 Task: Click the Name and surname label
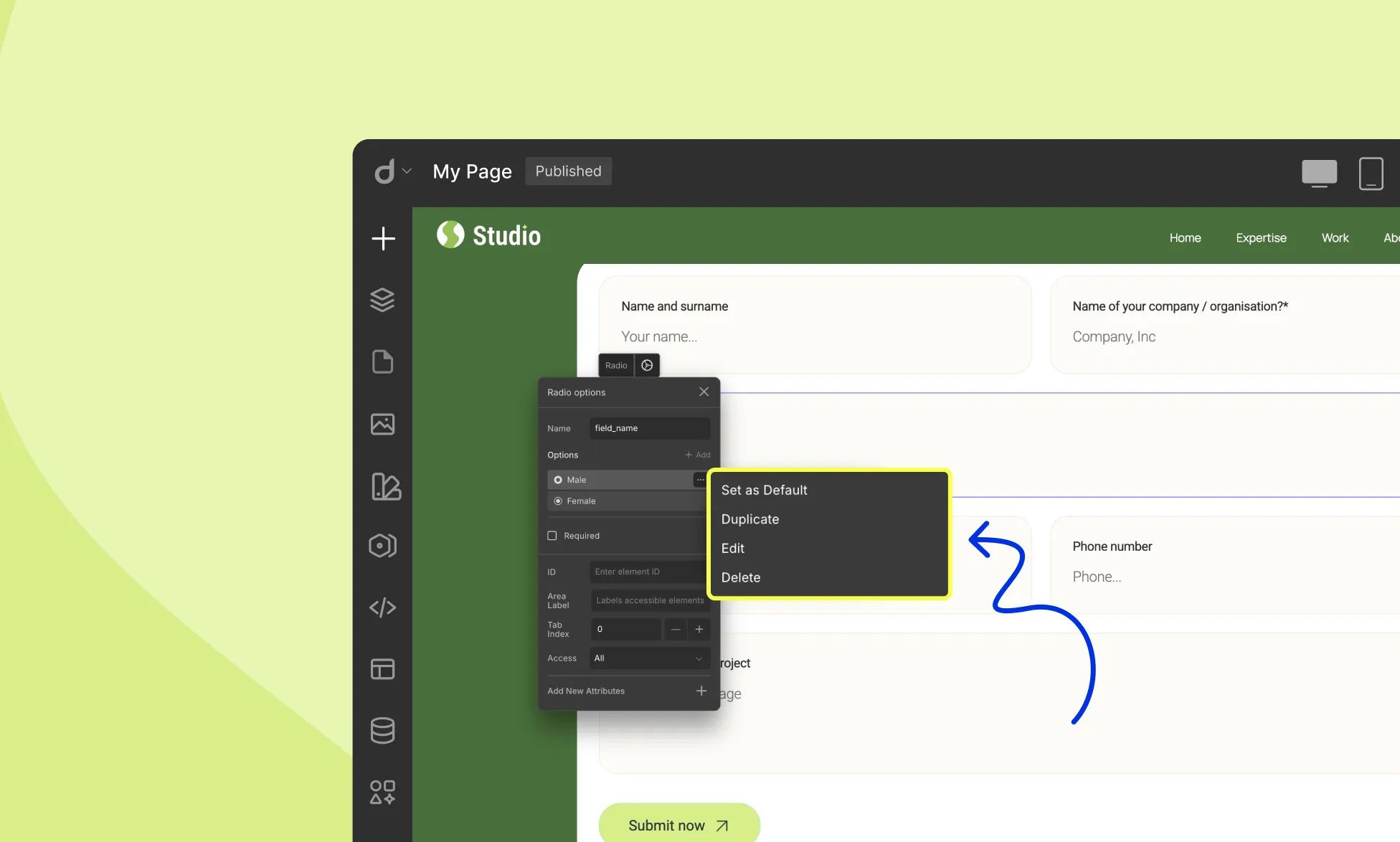(674, 306)
